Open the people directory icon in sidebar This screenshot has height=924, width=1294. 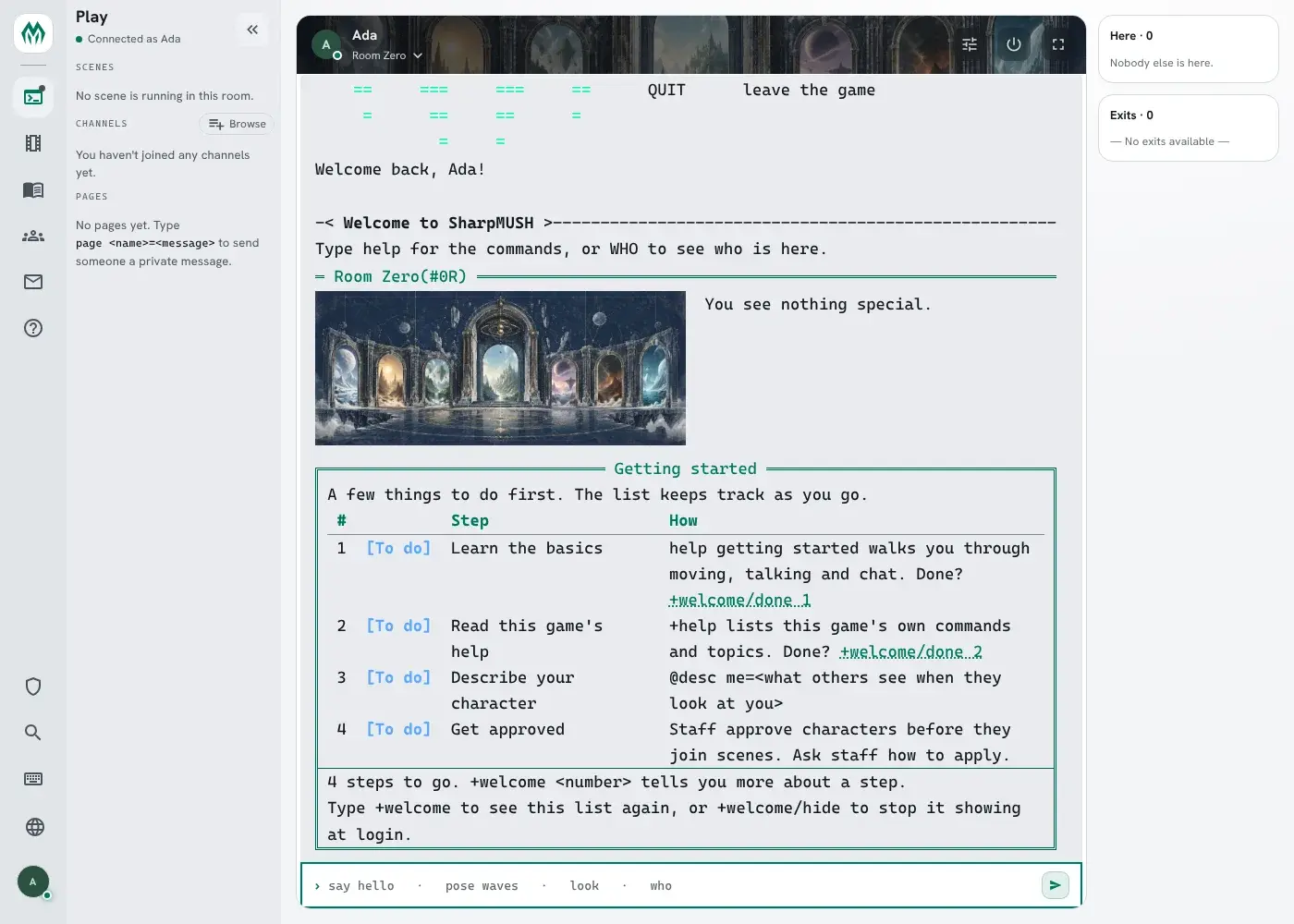coord(33,236)
